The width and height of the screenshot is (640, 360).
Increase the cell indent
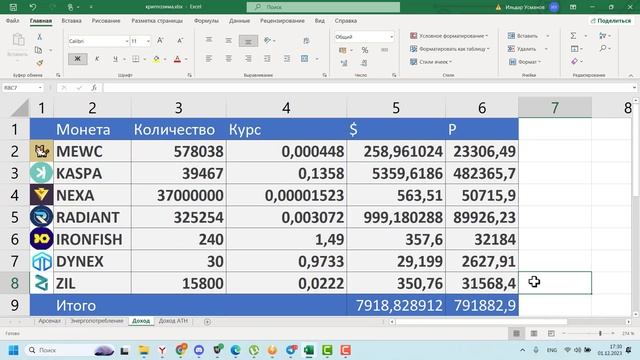[287, 59]
